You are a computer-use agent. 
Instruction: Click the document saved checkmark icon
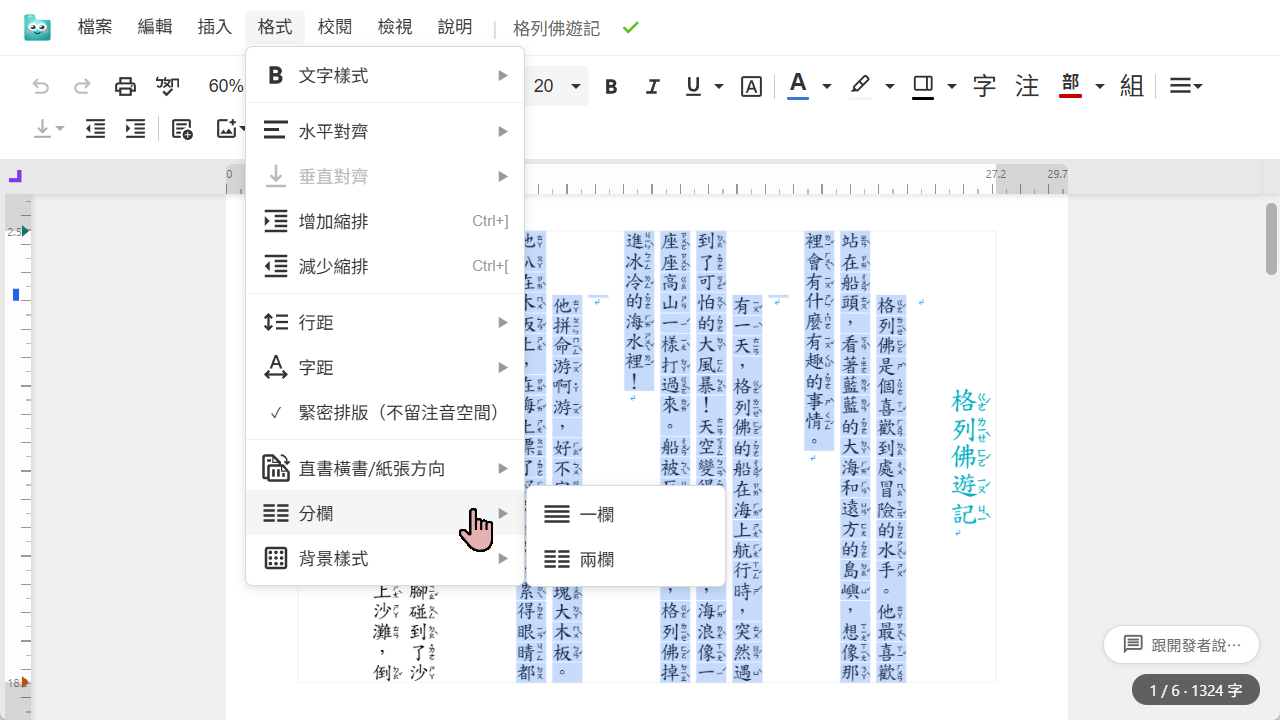[x=630, y=28]
